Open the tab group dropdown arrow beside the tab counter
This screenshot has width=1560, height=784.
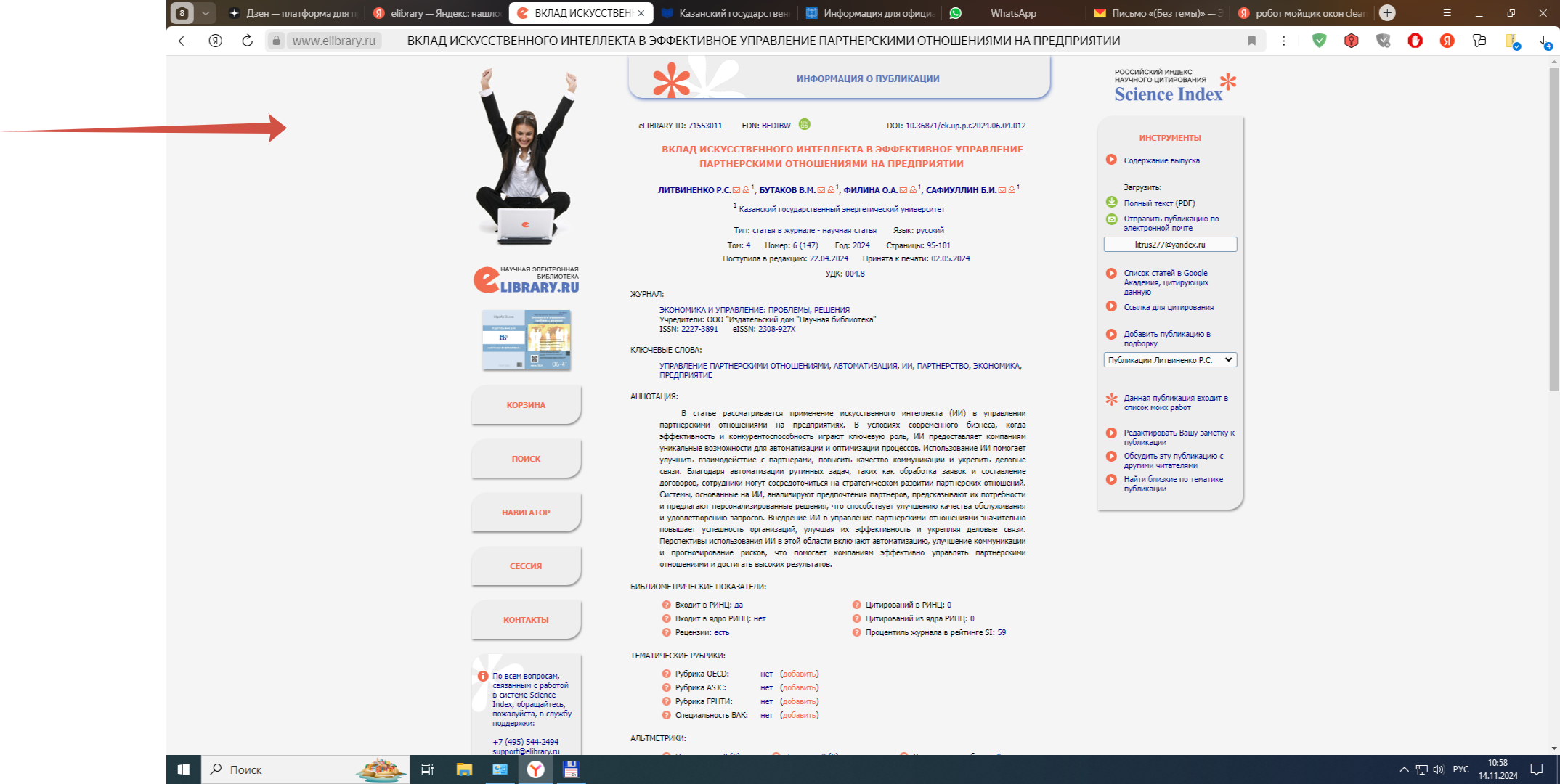(206, 13)
